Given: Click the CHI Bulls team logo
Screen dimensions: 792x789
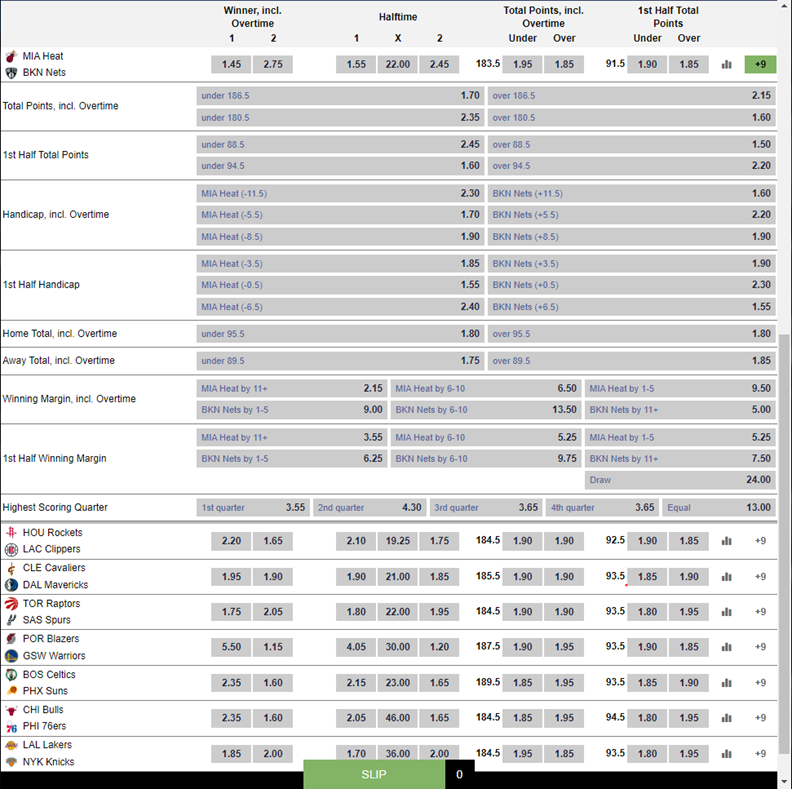Looking at the screenshot, I should point(11,710).
